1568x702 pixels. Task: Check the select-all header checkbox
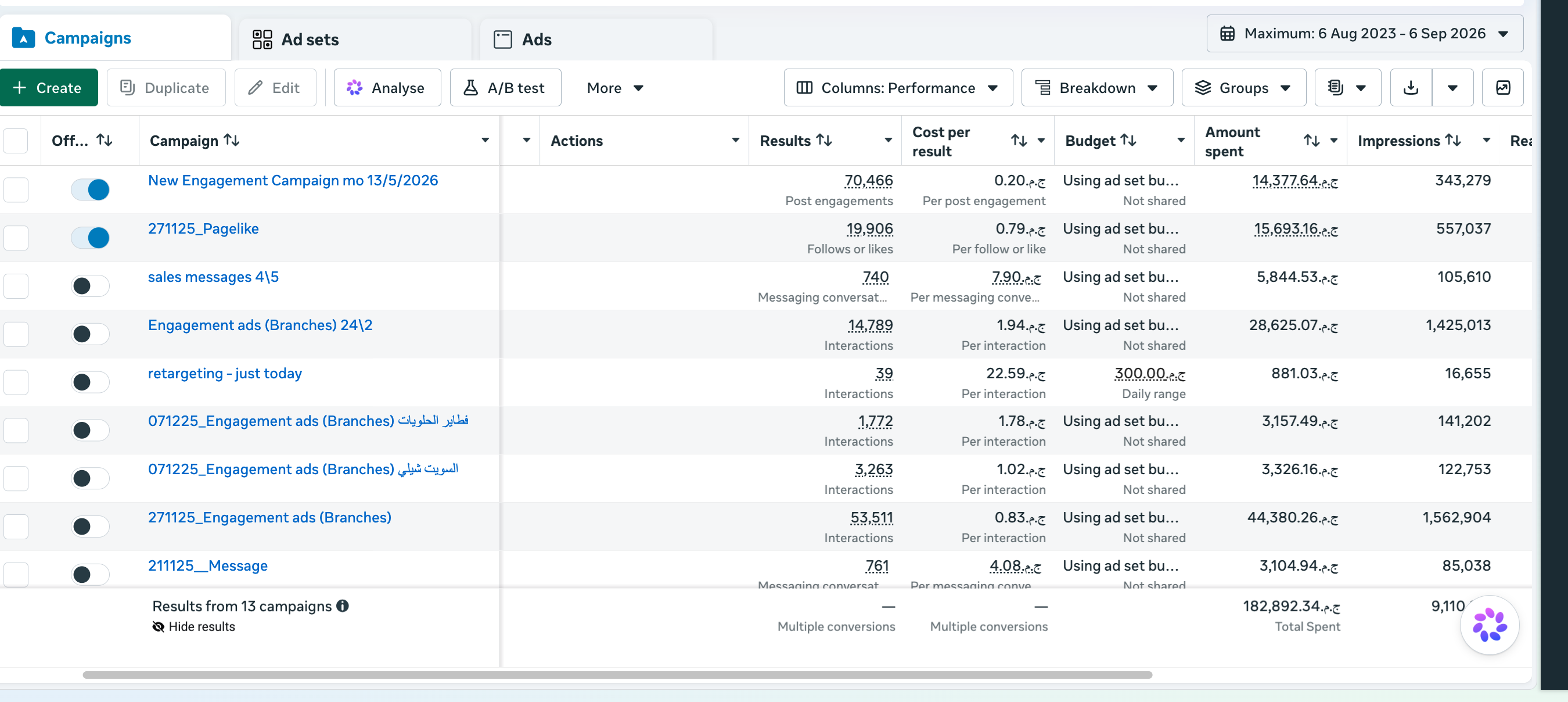coord(16,141)
